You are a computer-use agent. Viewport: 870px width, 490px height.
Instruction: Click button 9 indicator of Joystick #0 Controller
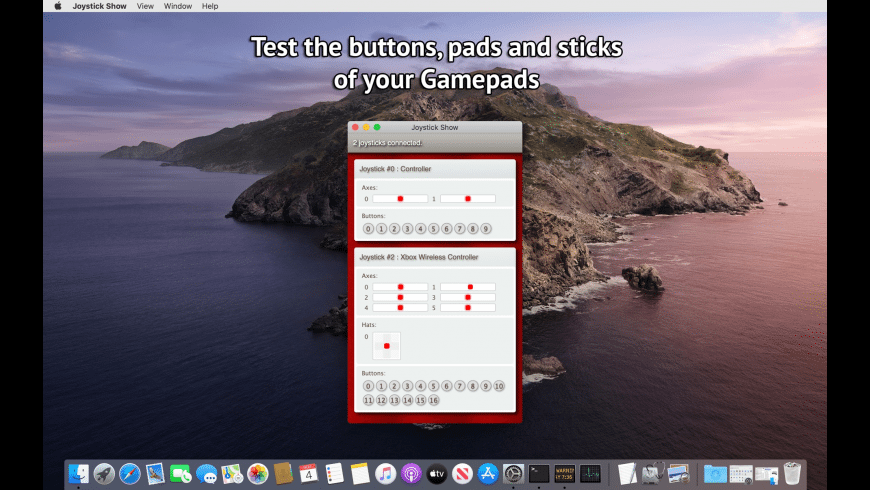click(x=485, y=229)
